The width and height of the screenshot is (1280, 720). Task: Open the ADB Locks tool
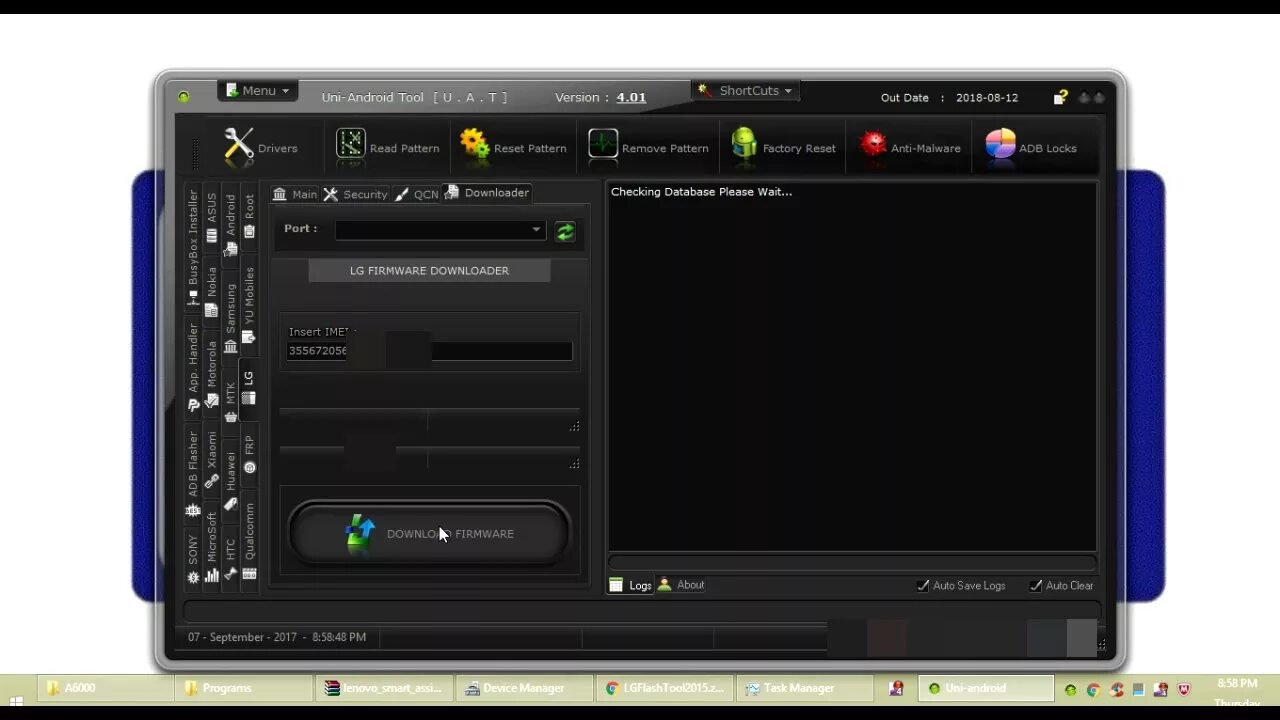point(1031,147)
